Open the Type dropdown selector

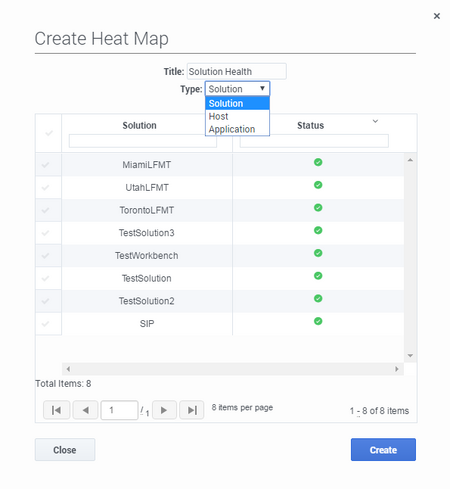[237, 89]
